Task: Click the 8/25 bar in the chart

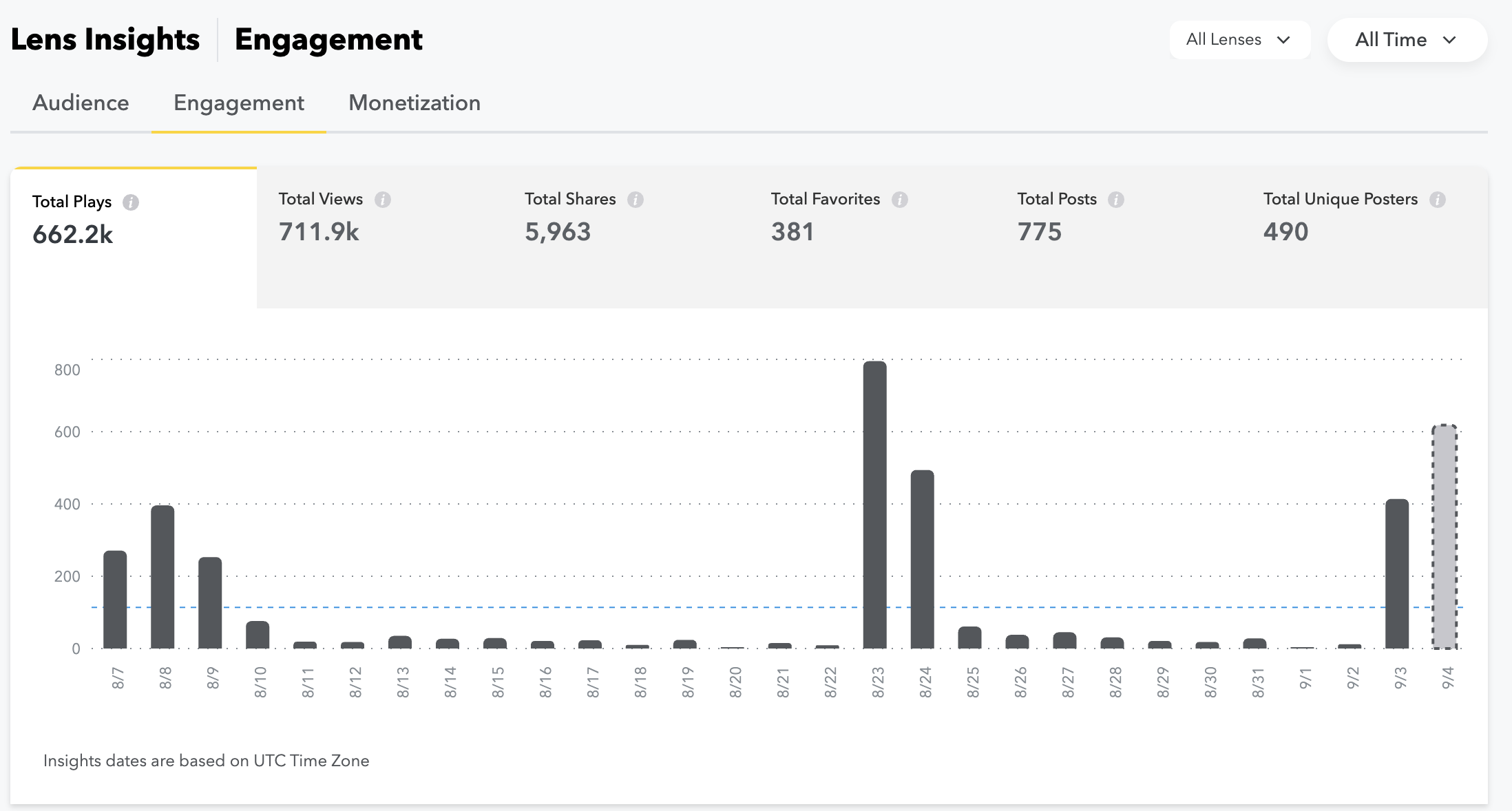Action: (x=969, y=638)
